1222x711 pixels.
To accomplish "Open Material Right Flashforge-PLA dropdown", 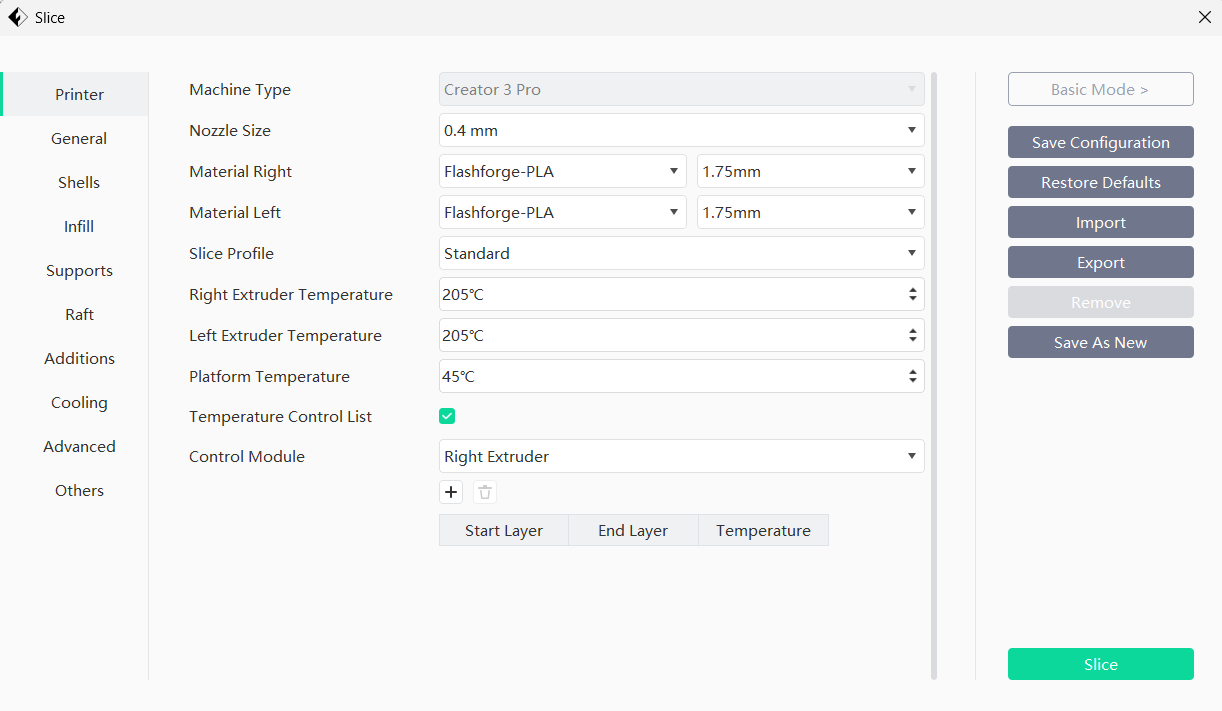I will click(x=563, y=171).
